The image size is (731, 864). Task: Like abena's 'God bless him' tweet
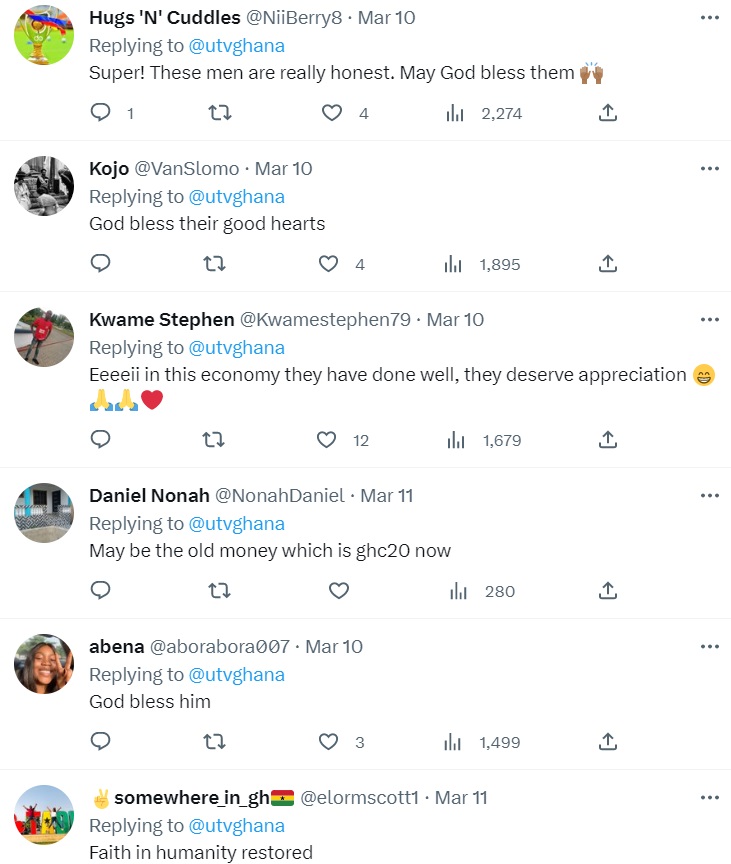click(x=330, y=742)
